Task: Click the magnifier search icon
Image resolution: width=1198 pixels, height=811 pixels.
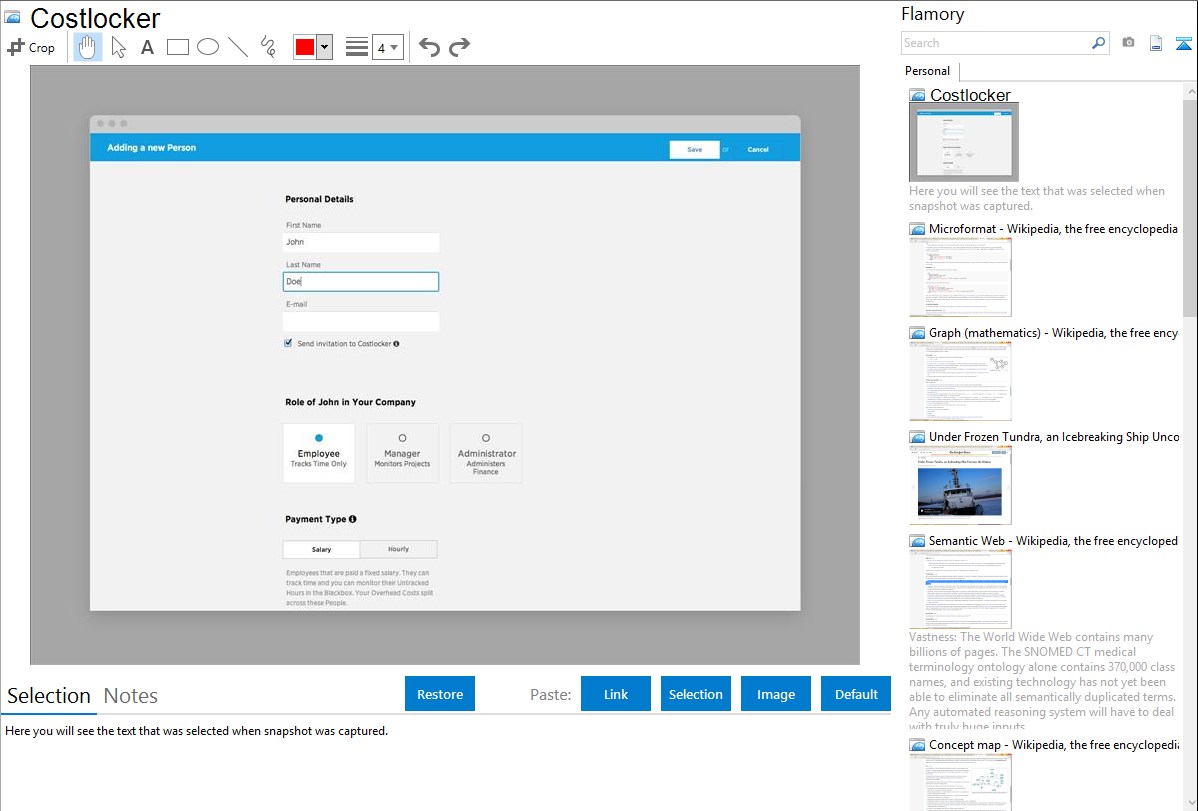Action: [1098, 43]
